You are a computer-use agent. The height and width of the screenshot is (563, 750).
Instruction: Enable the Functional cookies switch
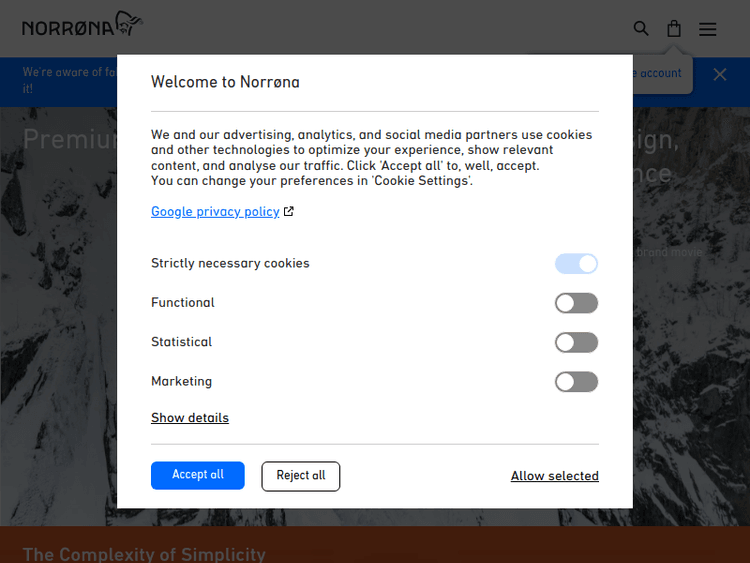point(576,303)
